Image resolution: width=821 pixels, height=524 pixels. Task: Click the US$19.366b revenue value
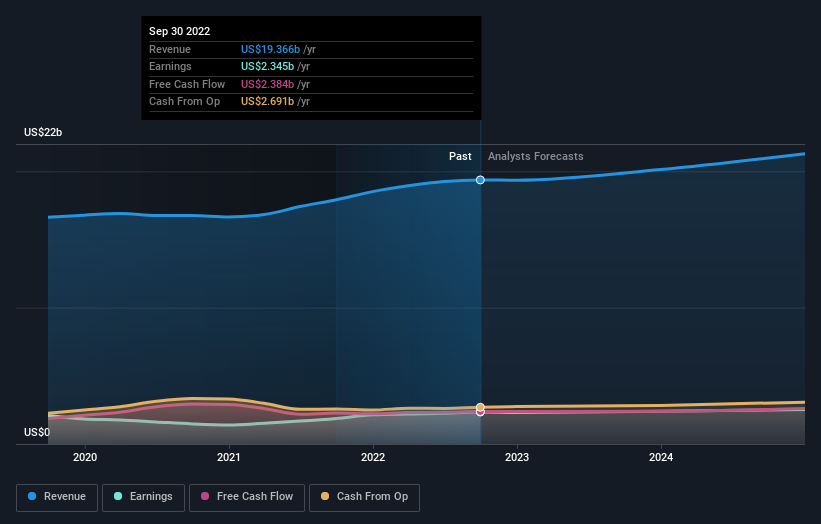pyautogui.click(x=270, y=49)
